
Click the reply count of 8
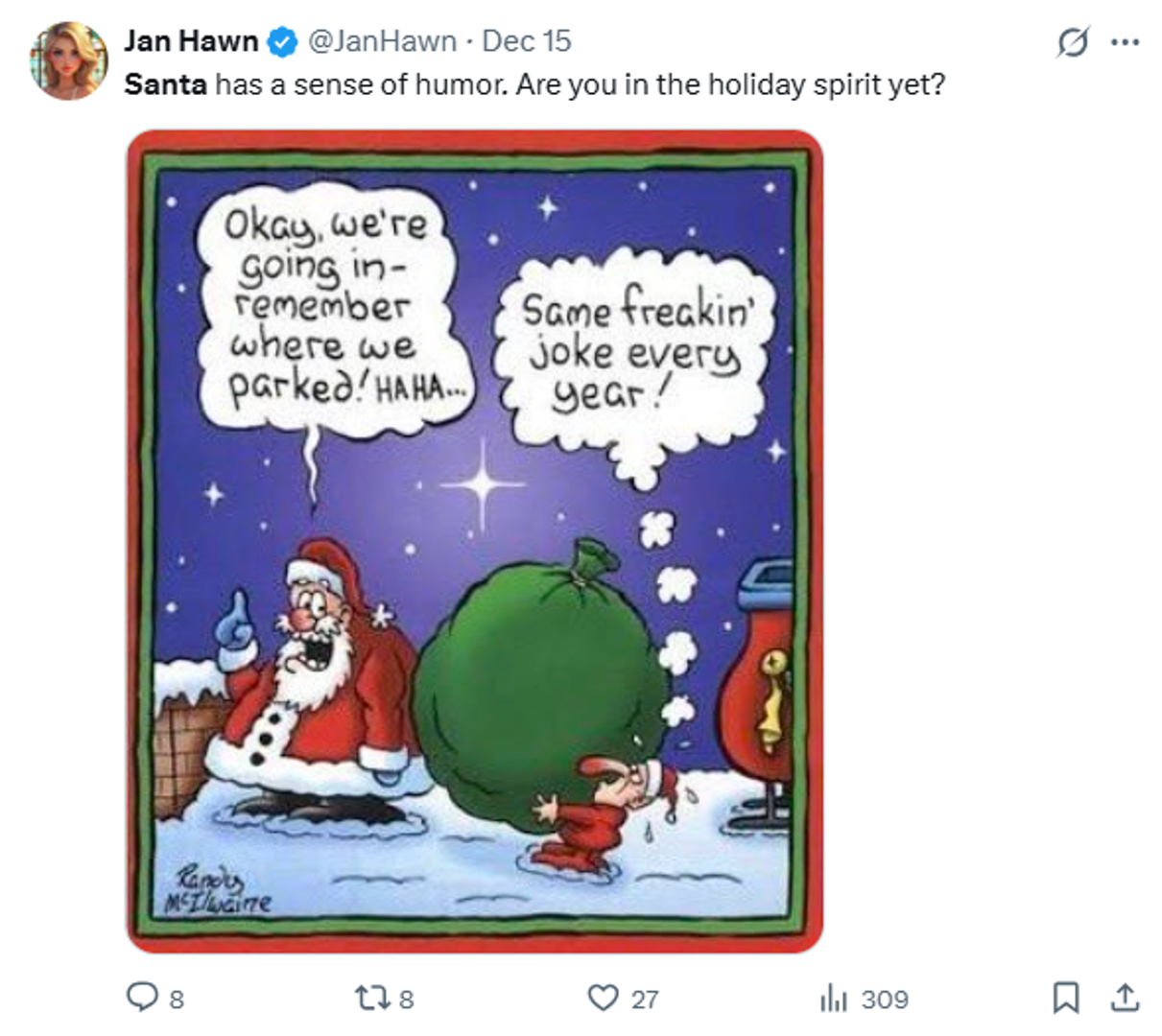[x=177, y=1000]
